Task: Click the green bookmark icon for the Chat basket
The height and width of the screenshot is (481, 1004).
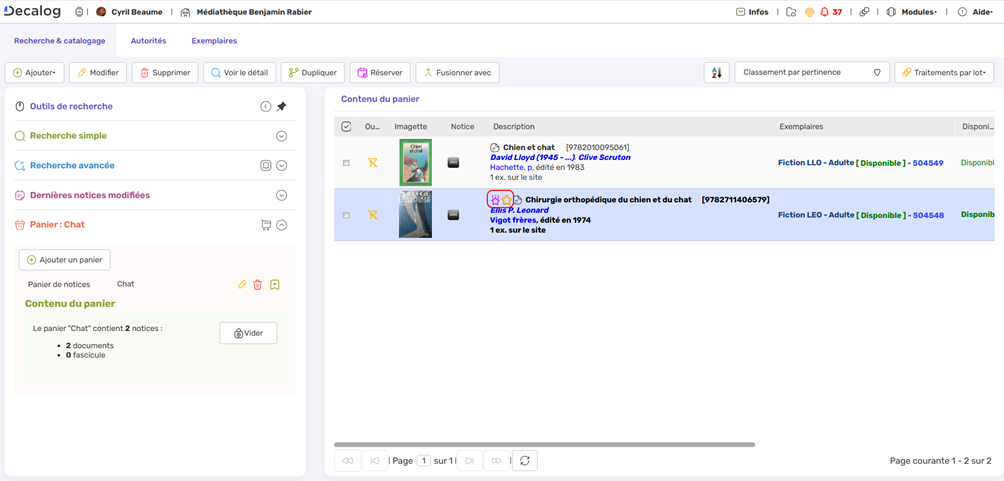Action: pos(275,285)
